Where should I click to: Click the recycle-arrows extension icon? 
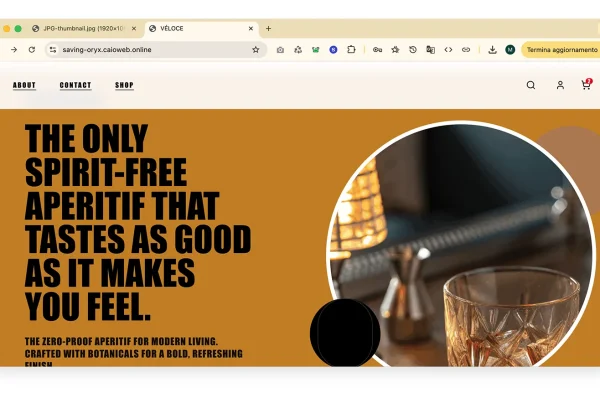pyautogui.click(x=298, y=50)
